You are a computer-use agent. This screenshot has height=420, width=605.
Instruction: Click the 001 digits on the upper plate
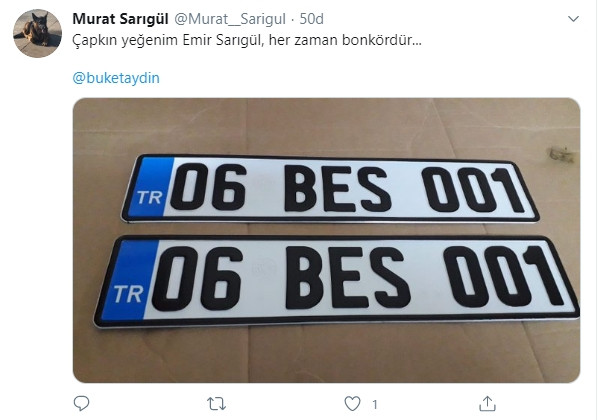(473, 190)
